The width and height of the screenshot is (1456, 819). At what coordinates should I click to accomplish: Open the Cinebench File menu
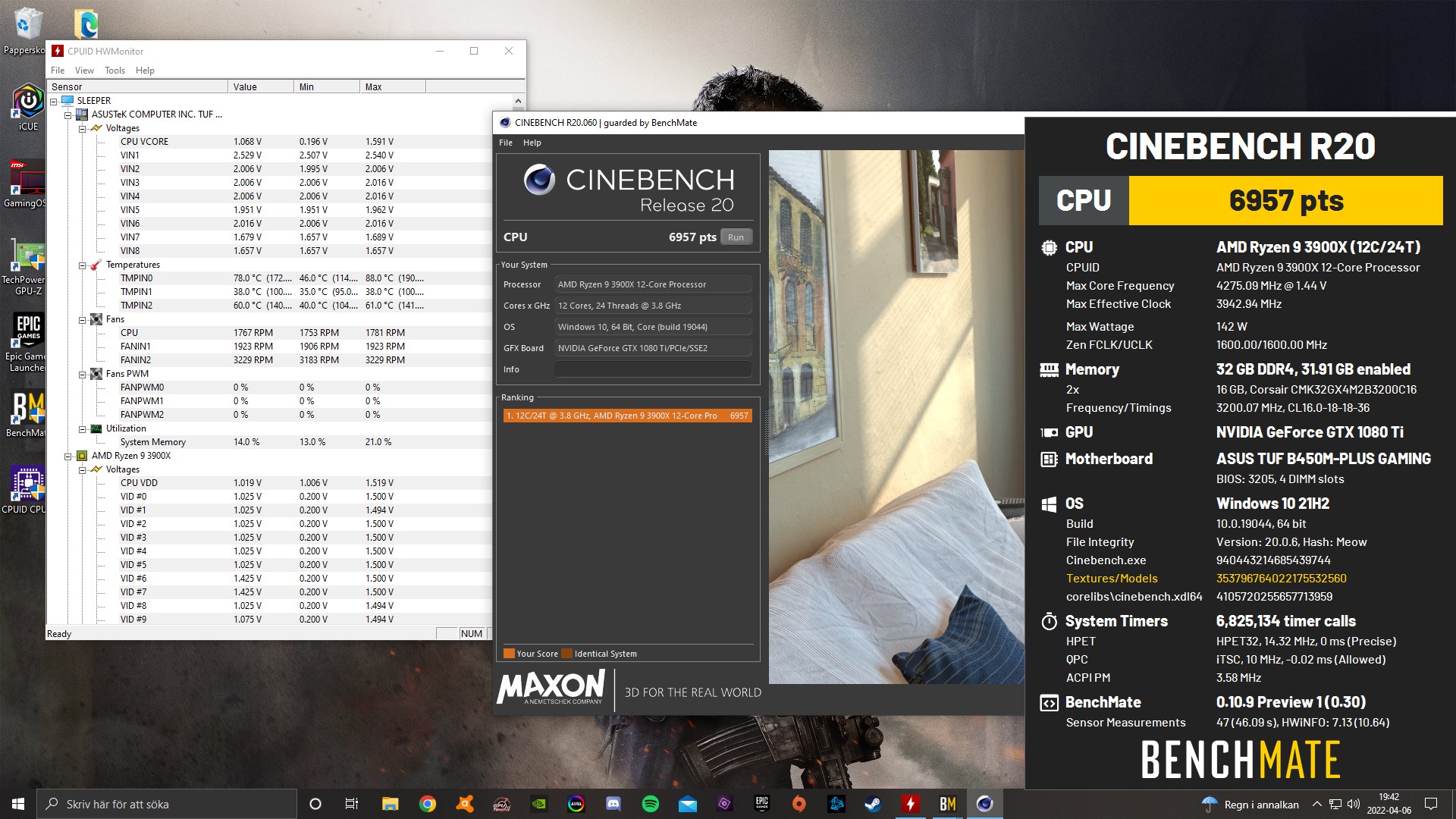(506, 143)
